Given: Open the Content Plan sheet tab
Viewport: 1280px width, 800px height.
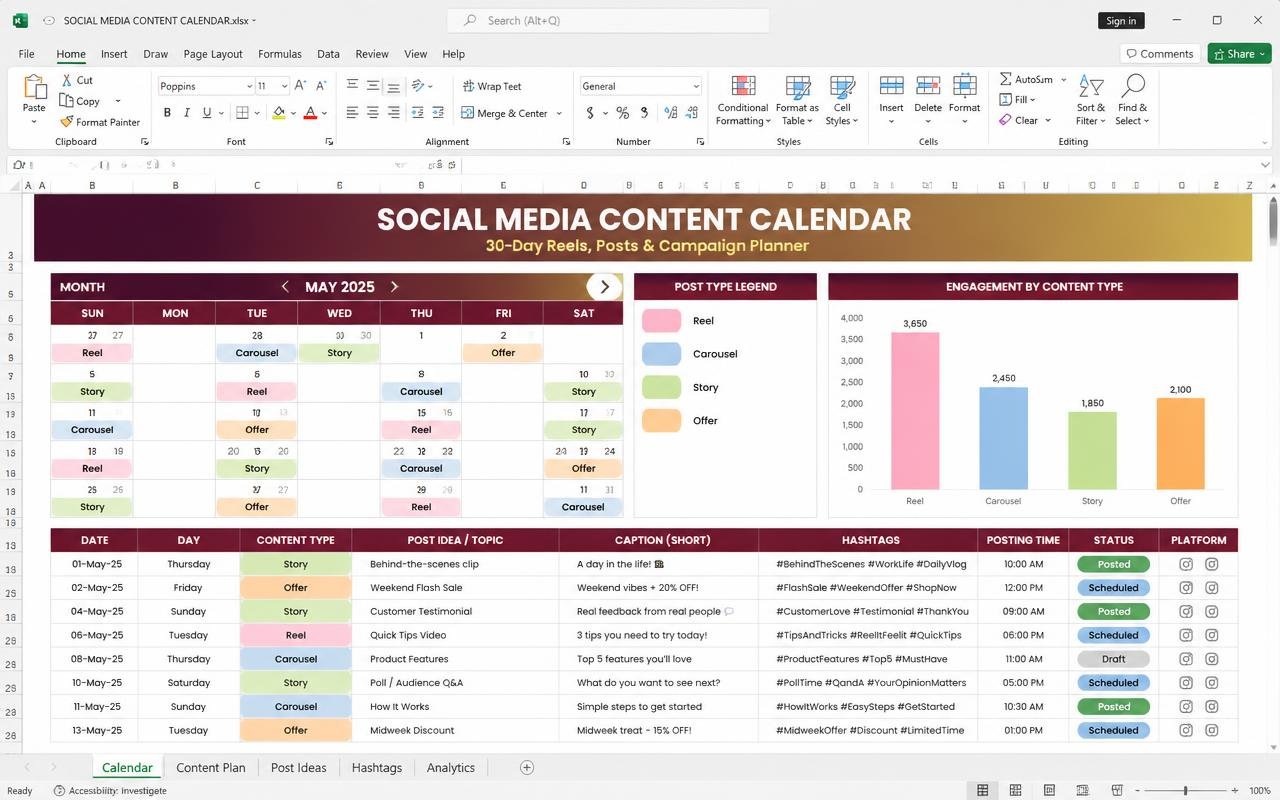Looking at the screenshot, I should pyautogui.click(x=211, y=767).
